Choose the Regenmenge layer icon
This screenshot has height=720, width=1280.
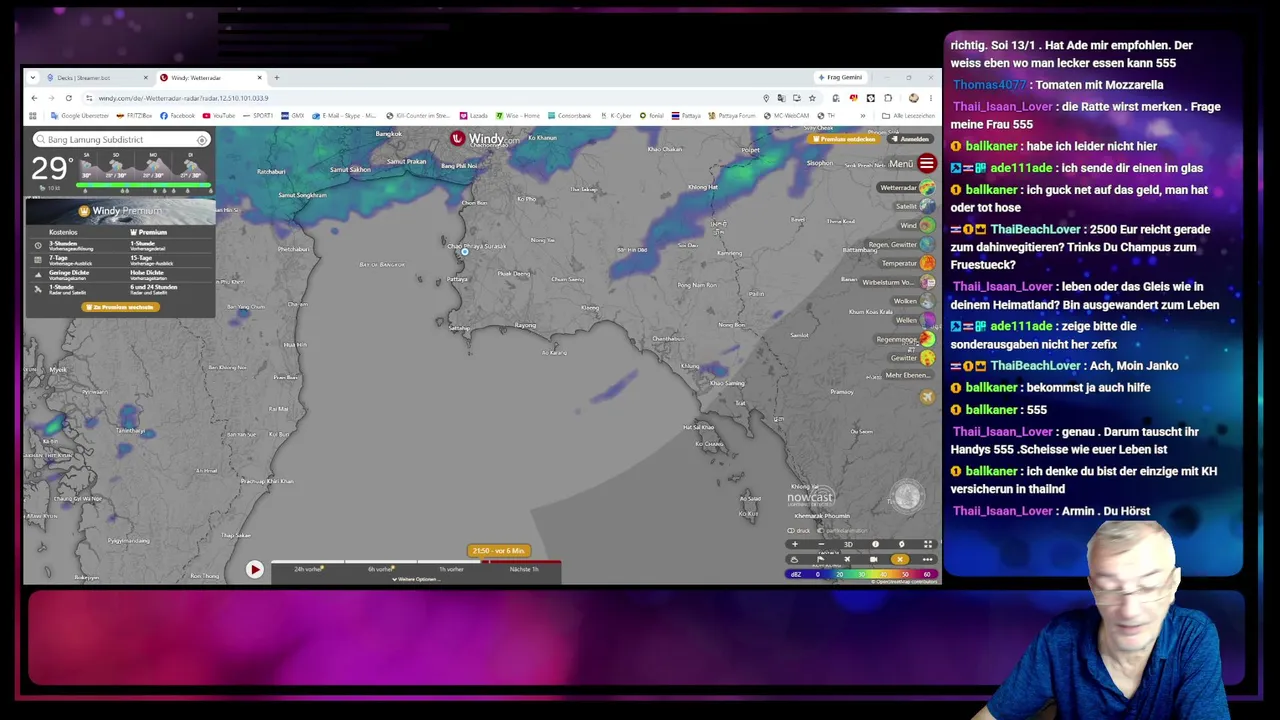tap(927, 339)
